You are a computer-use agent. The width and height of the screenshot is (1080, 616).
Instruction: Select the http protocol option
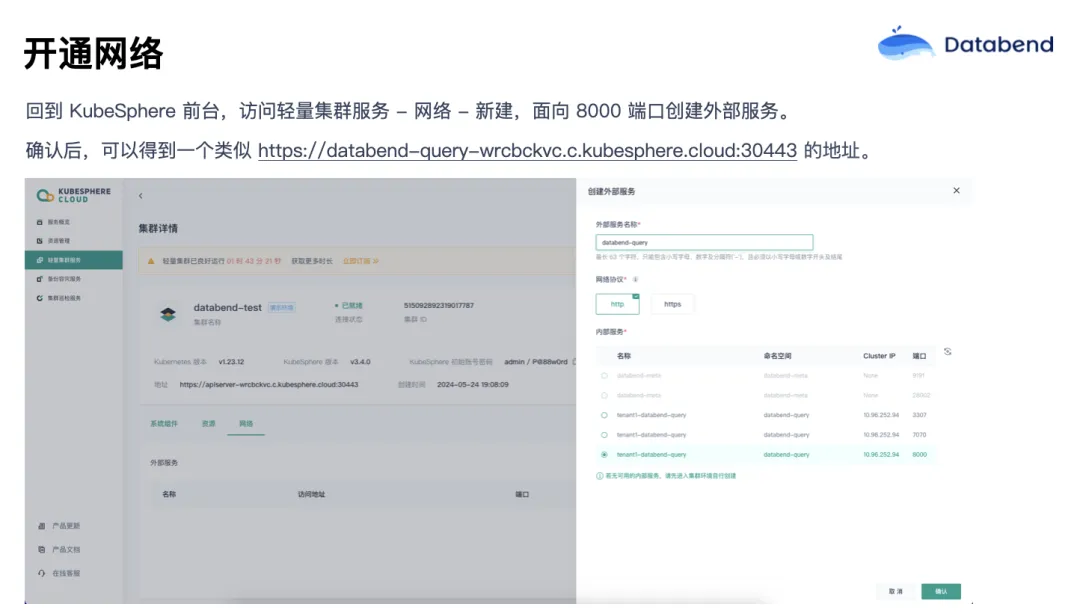point(617,304)
